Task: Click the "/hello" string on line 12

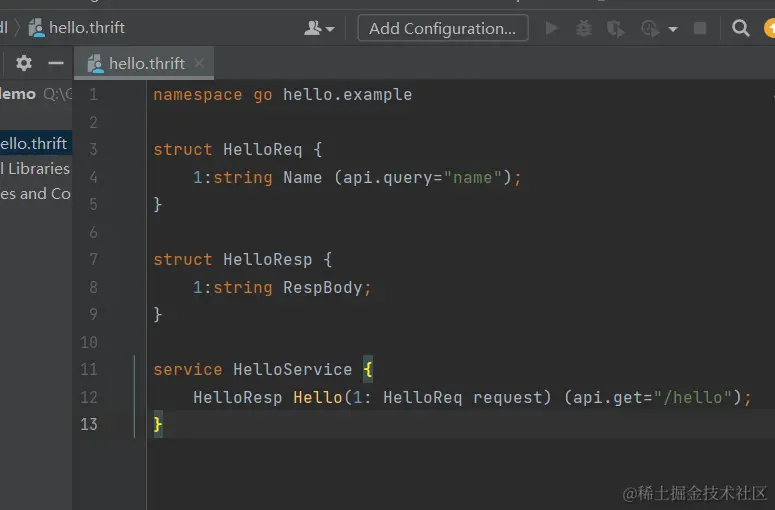Action: coord(692,397)
